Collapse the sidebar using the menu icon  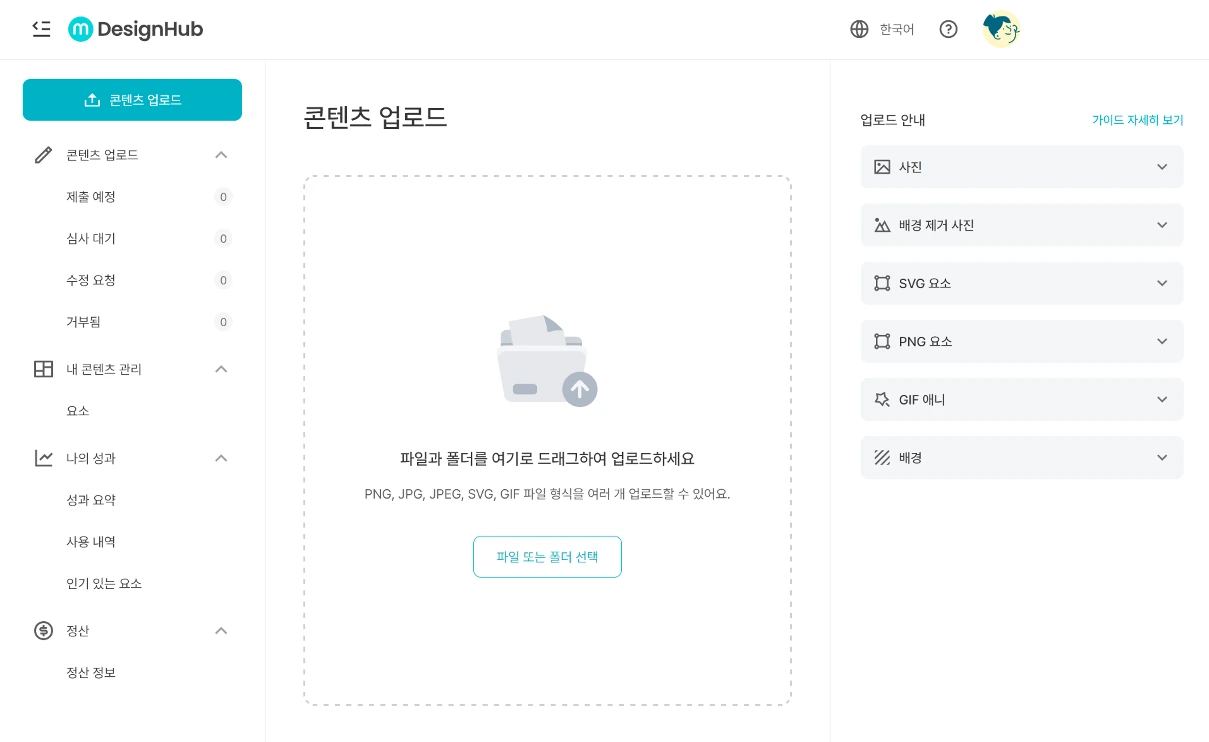41,29
